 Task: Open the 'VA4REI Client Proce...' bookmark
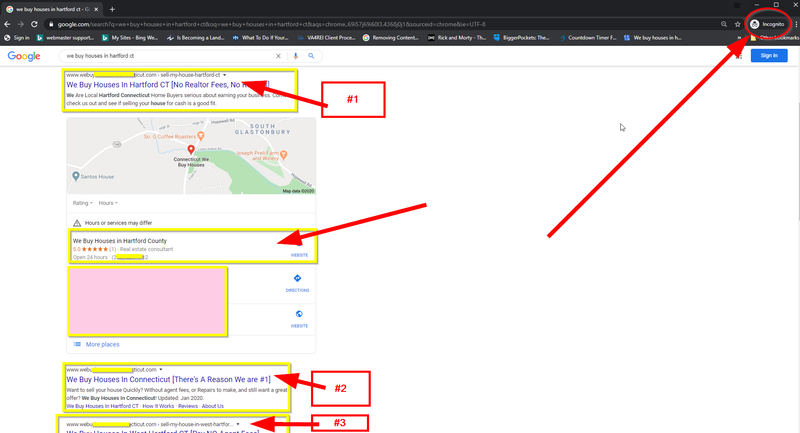[x=327, y=38]
